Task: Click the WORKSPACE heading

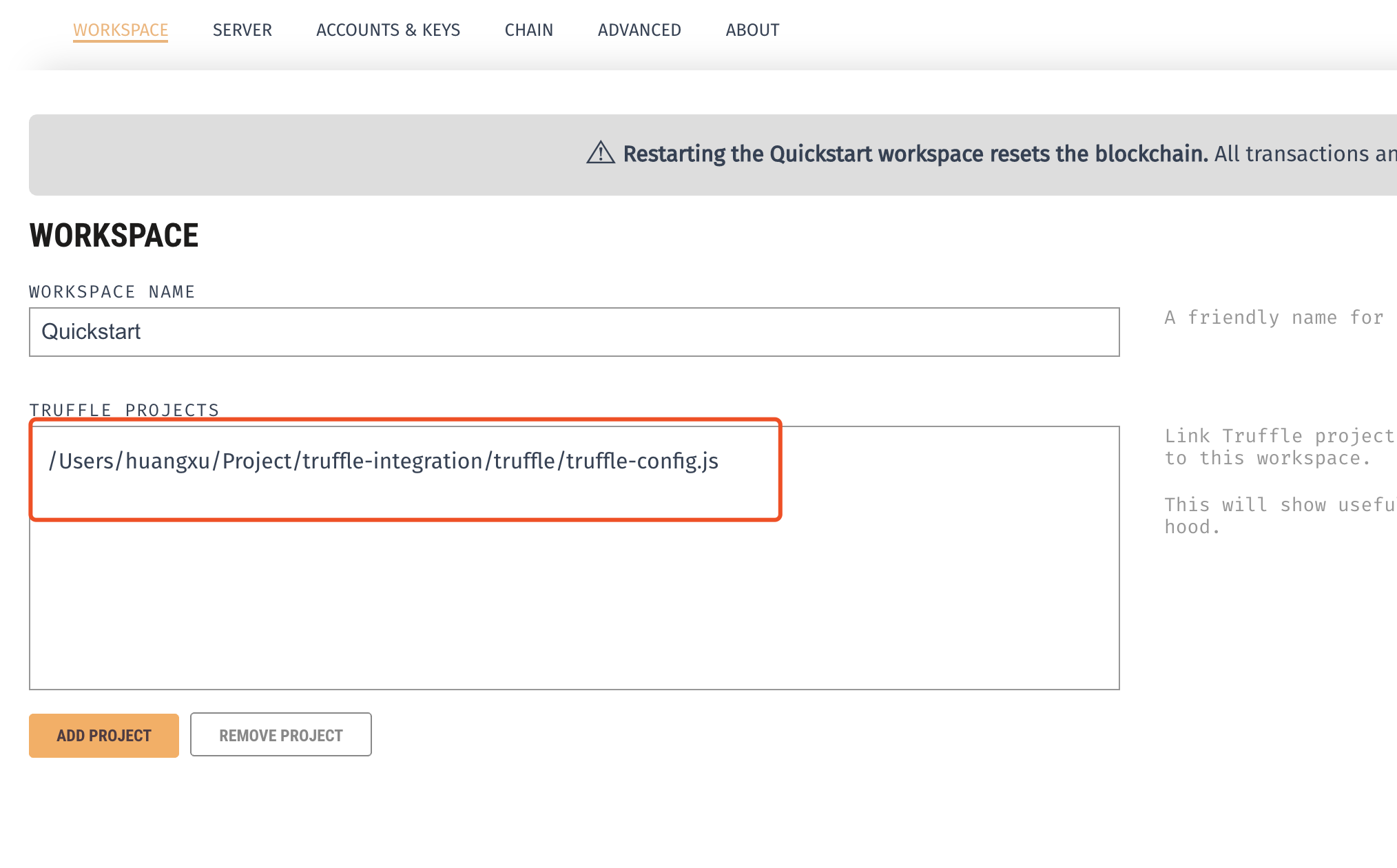Action: 114,236
